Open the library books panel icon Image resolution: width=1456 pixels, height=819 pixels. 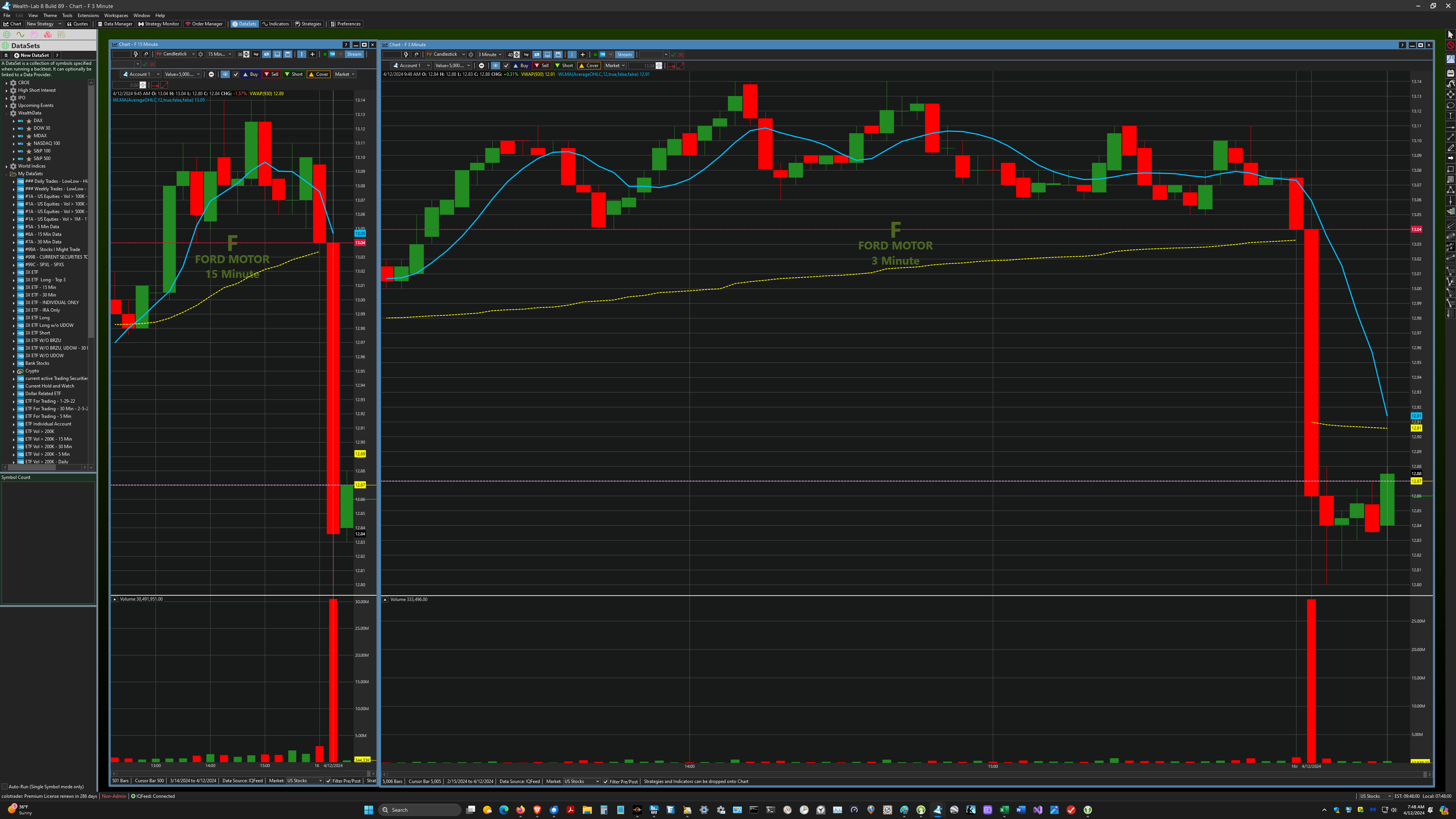click(61, 35)
